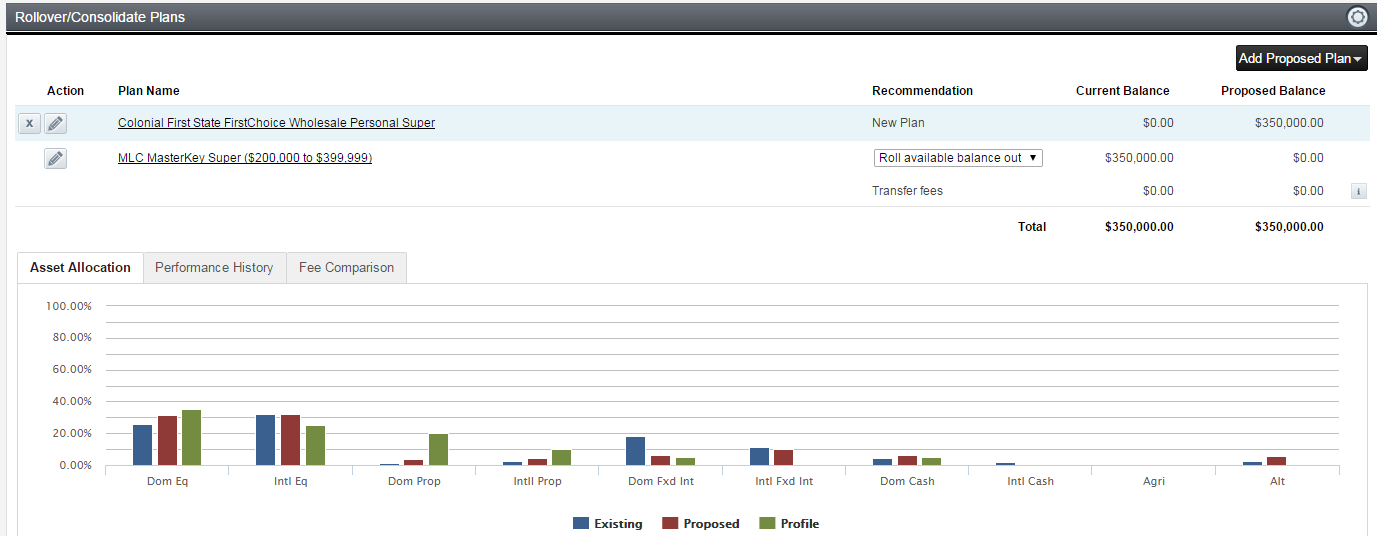Toggle the Proposed legend swatch

(671, 523)
